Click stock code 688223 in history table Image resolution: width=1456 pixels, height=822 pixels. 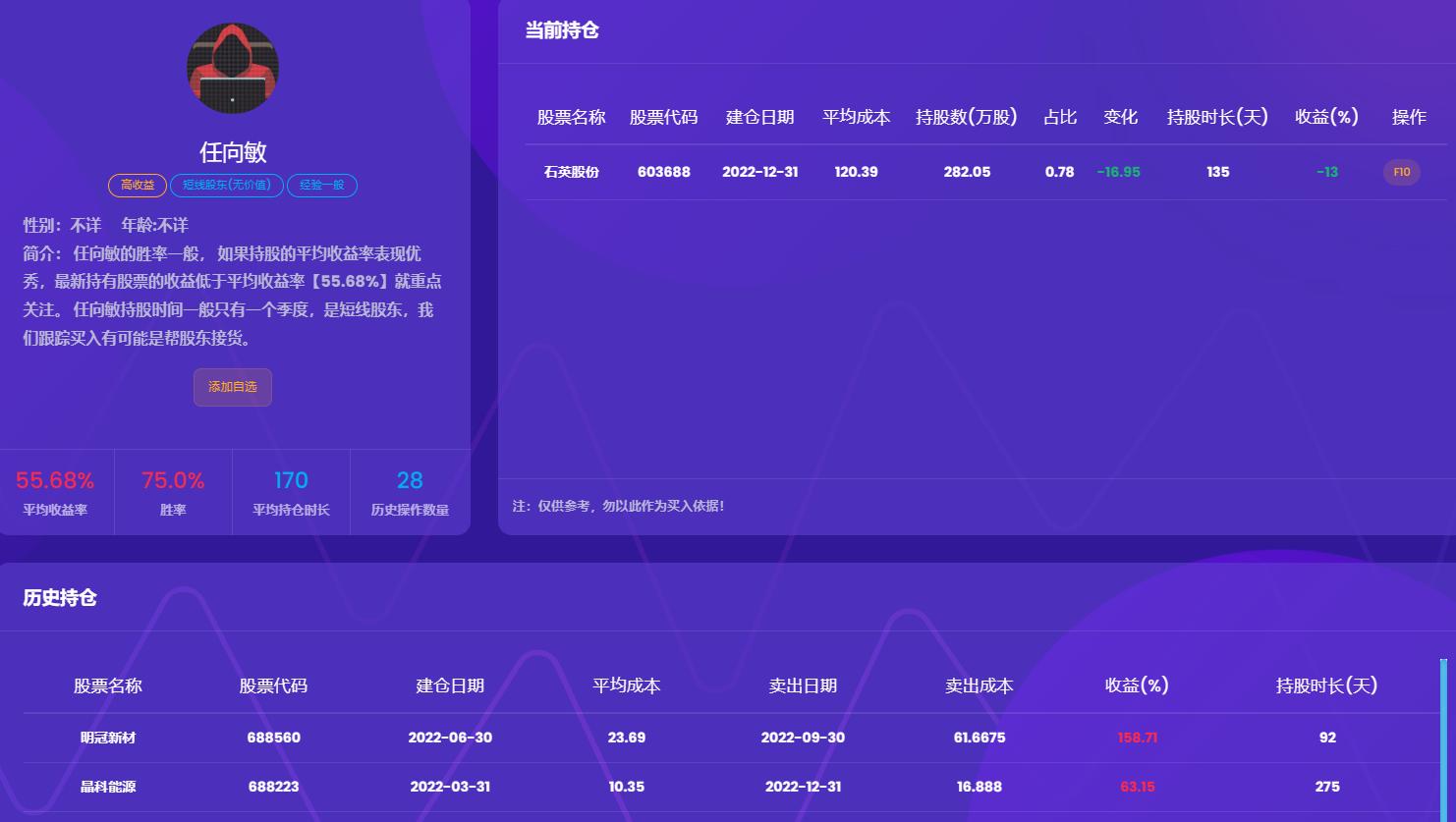click(x=272, y=787)
